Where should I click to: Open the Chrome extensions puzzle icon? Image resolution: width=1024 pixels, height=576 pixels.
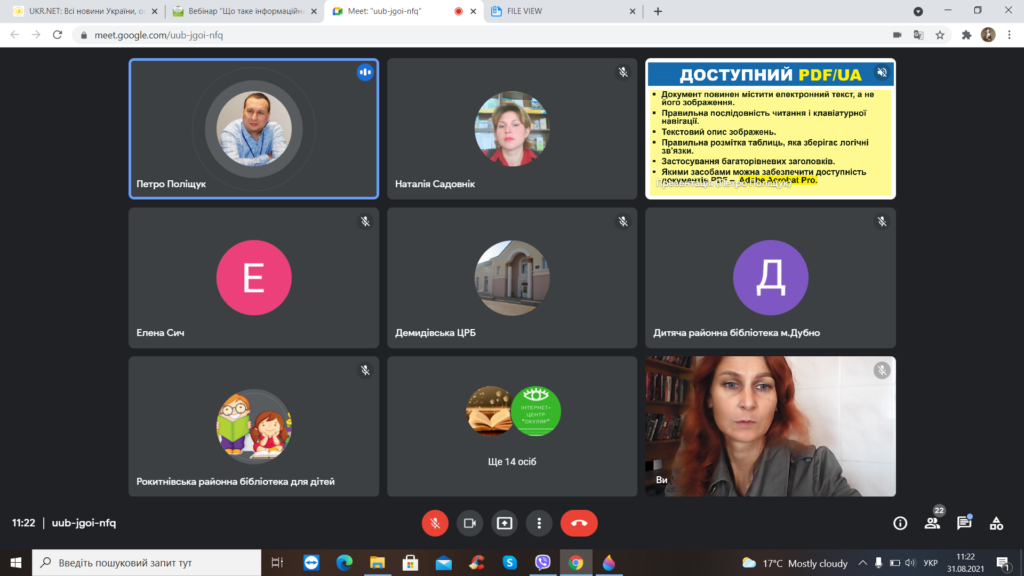point(966,34)
